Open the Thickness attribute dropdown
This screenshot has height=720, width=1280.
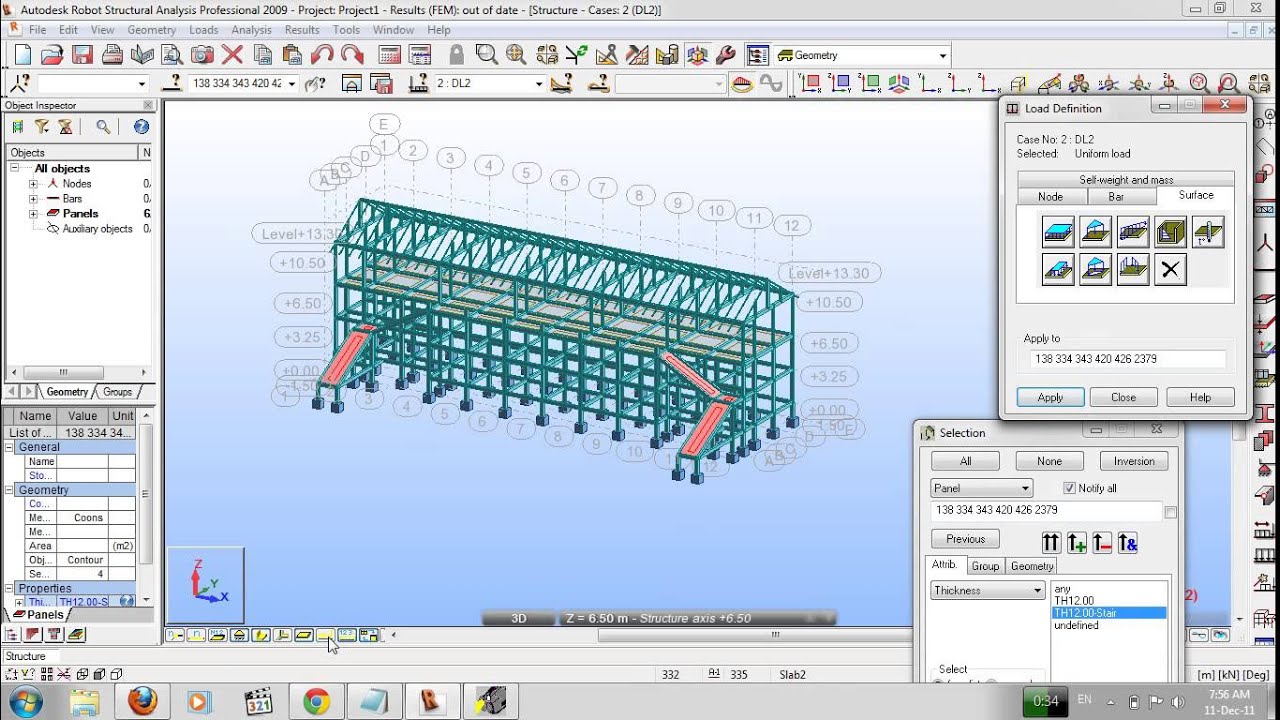point(988,590)
